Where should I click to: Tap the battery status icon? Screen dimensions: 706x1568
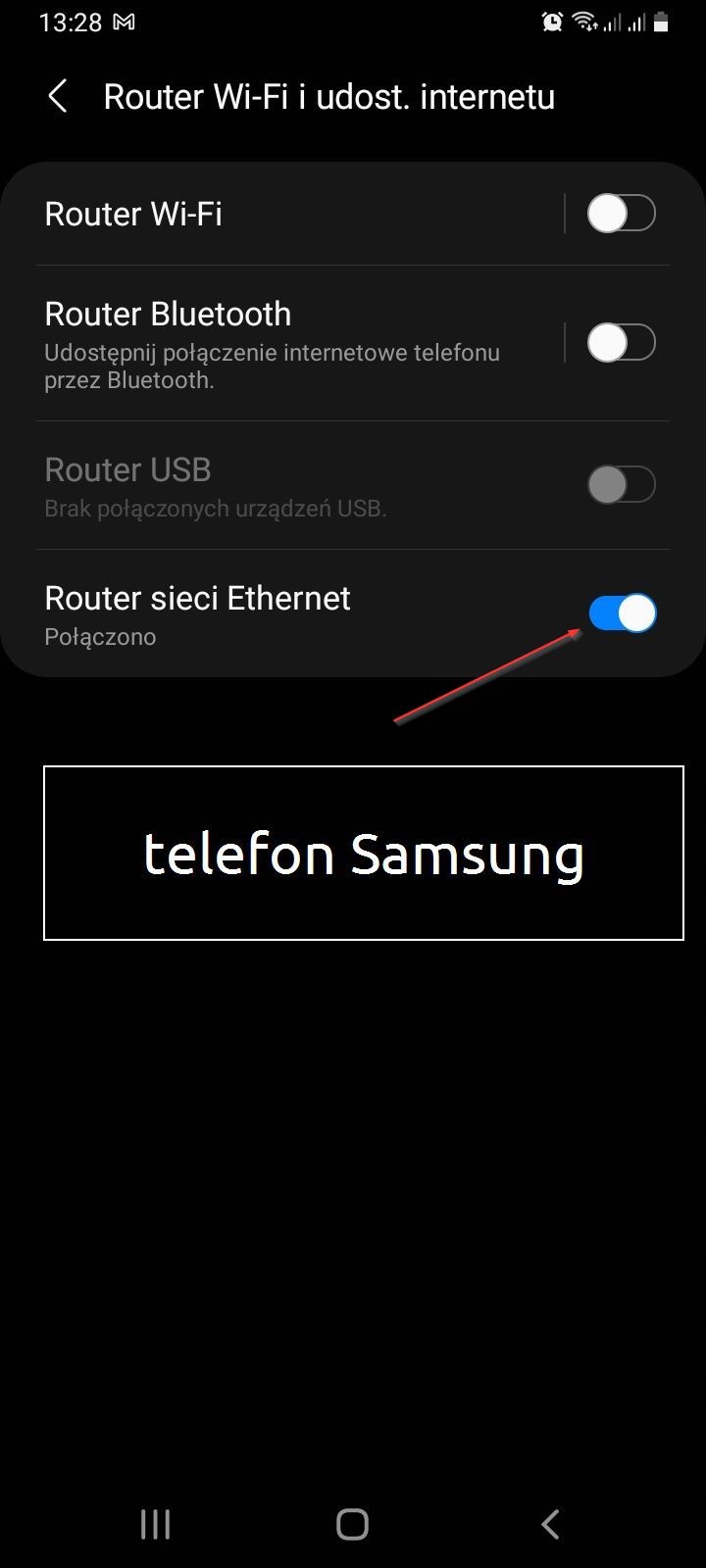(x=661, y=22)
